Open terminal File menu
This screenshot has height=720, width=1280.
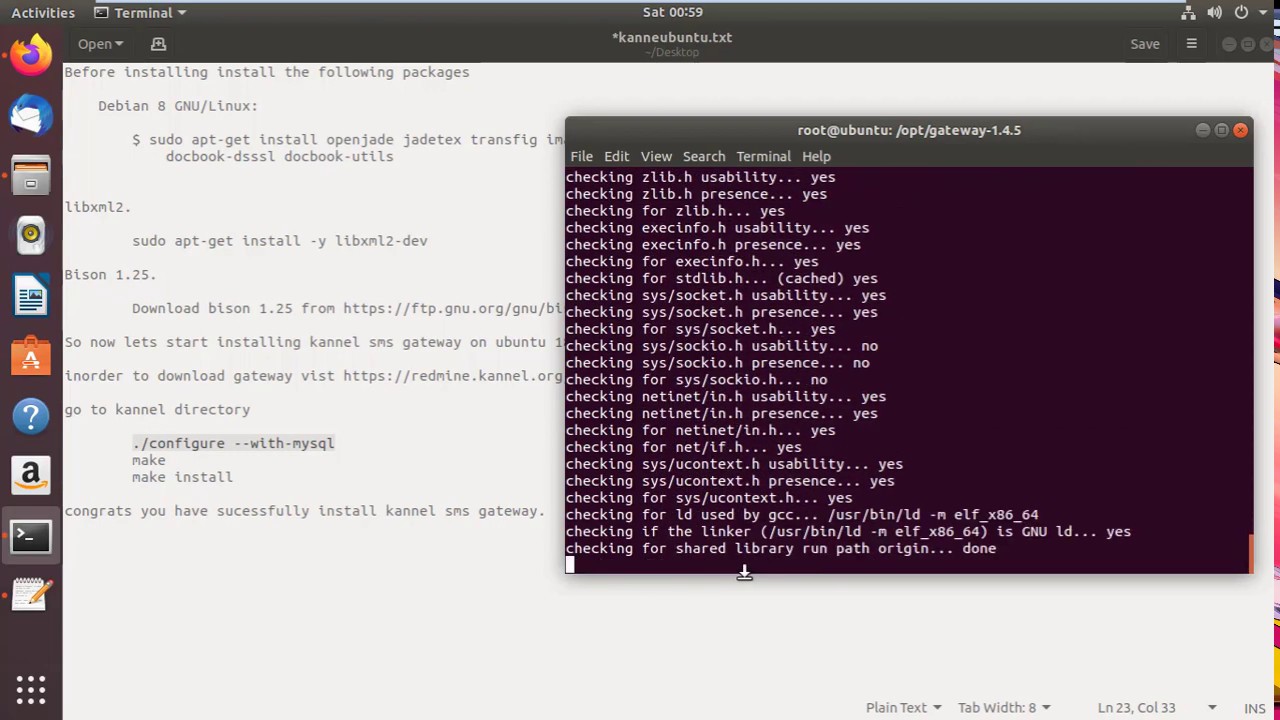click(x=581, y=156)
